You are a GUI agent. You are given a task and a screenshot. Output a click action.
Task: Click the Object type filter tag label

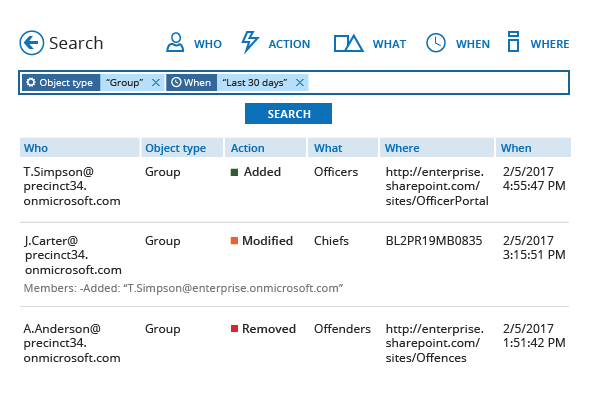click(x=66, y=83)
